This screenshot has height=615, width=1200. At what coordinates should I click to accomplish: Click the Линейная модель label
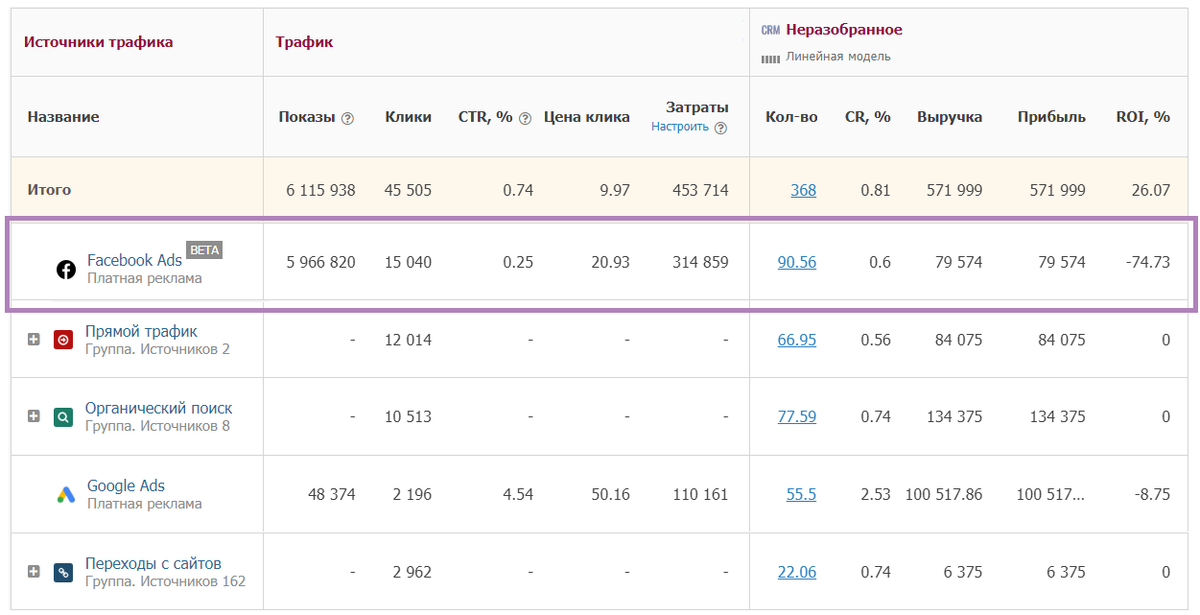[x=838, y=57]
